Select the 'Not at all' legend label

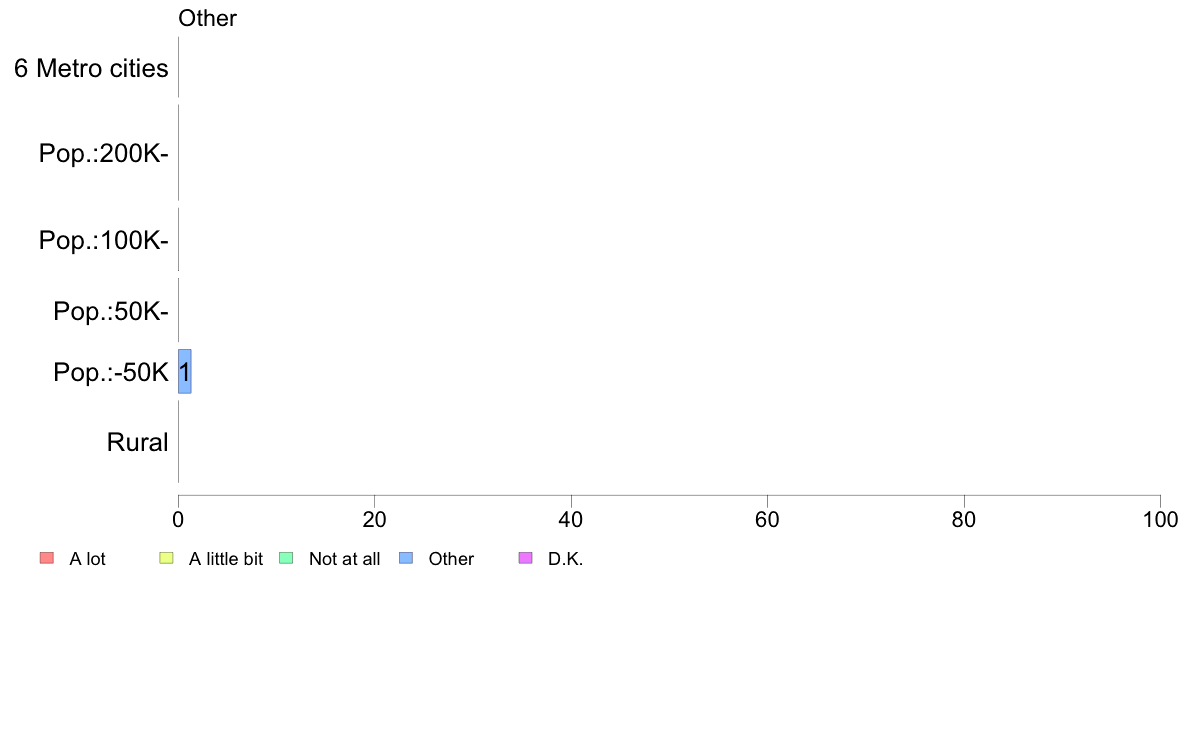pos(344,559)
